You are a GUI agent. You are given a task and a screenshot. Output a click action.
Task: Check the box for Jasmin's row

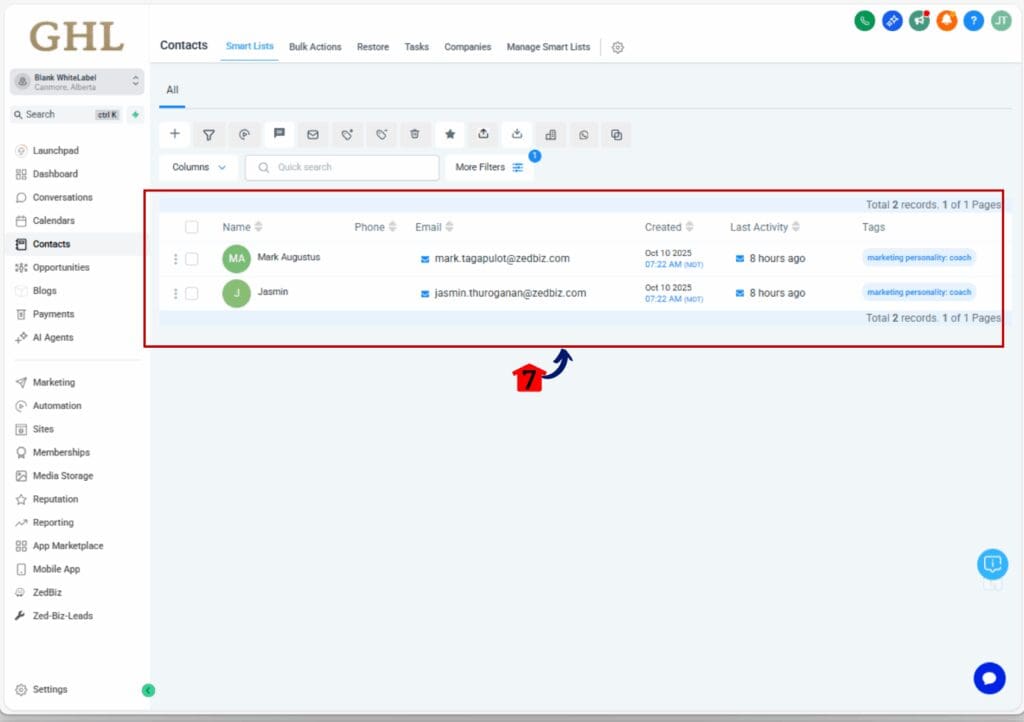tap(192, 294)
